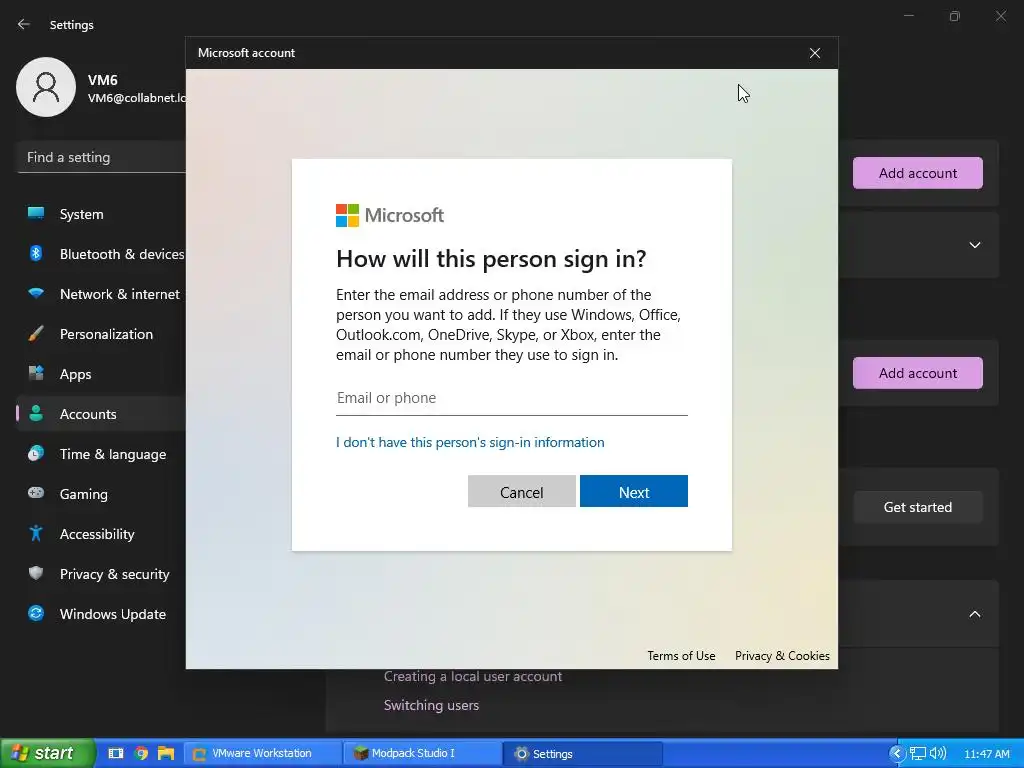Click I don't have this person's sign-in information
This screenshot has width=1024, height=768.
470,442
